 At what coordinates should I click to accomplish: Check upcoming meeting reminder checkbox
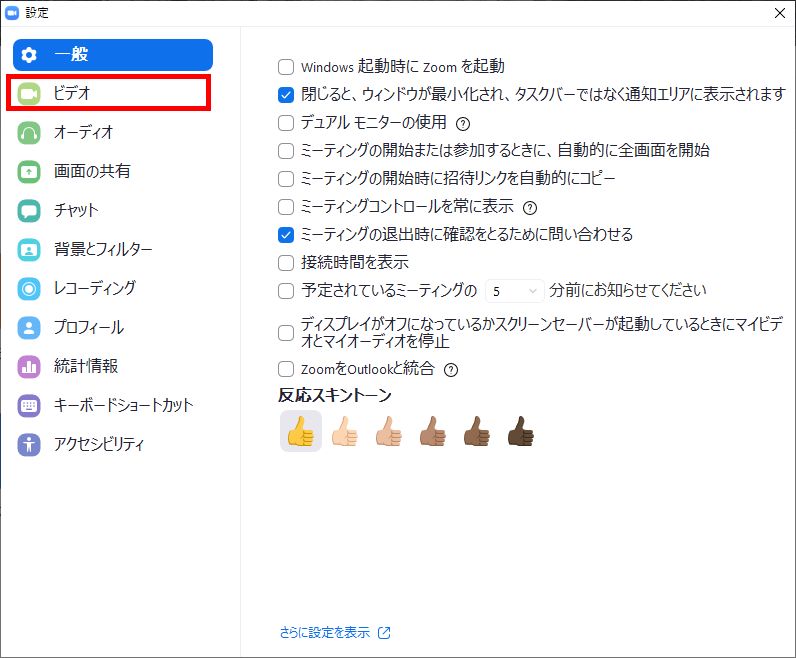click(286, 291)
